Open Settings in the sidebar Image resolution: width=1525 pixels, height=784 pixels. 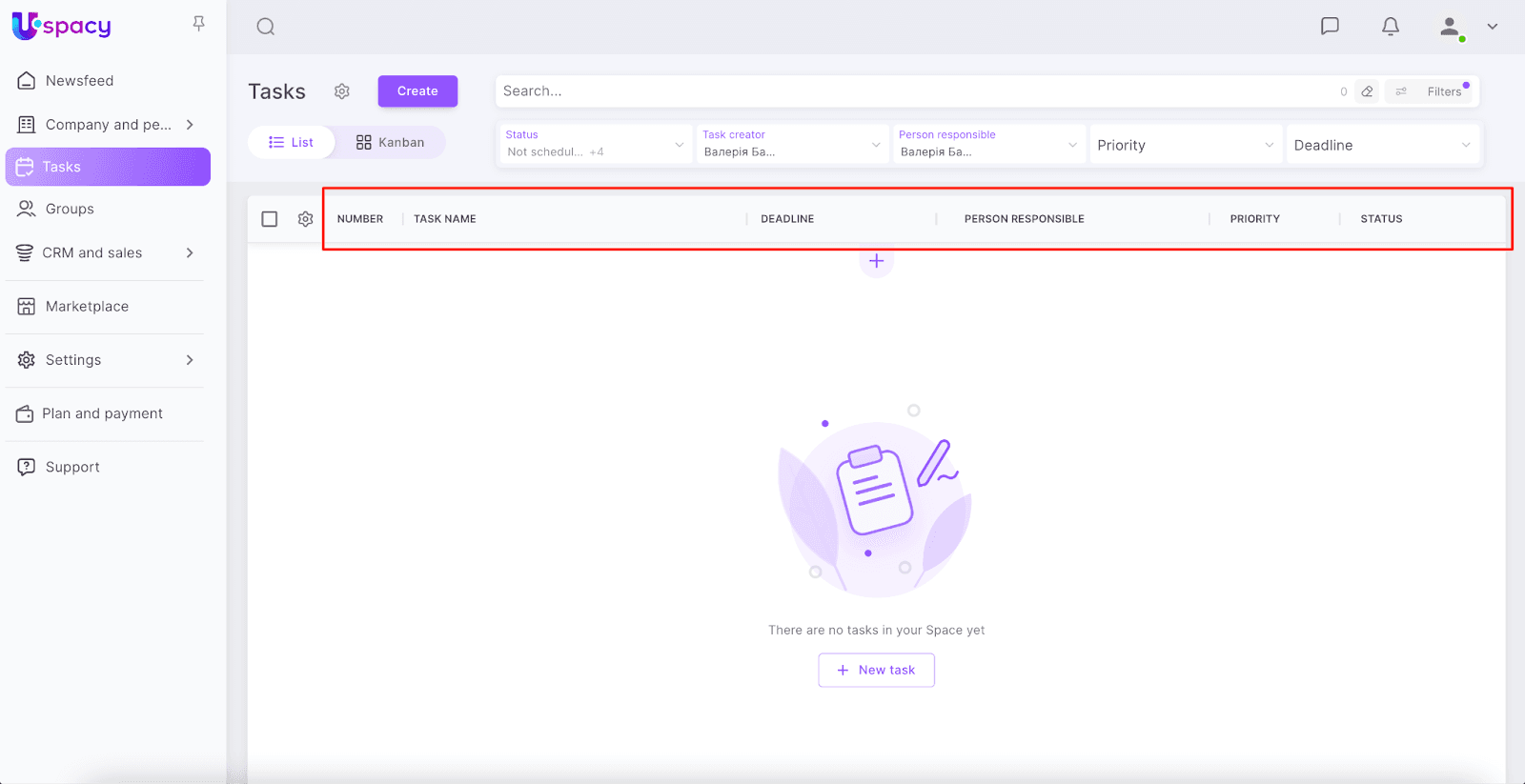72,360
